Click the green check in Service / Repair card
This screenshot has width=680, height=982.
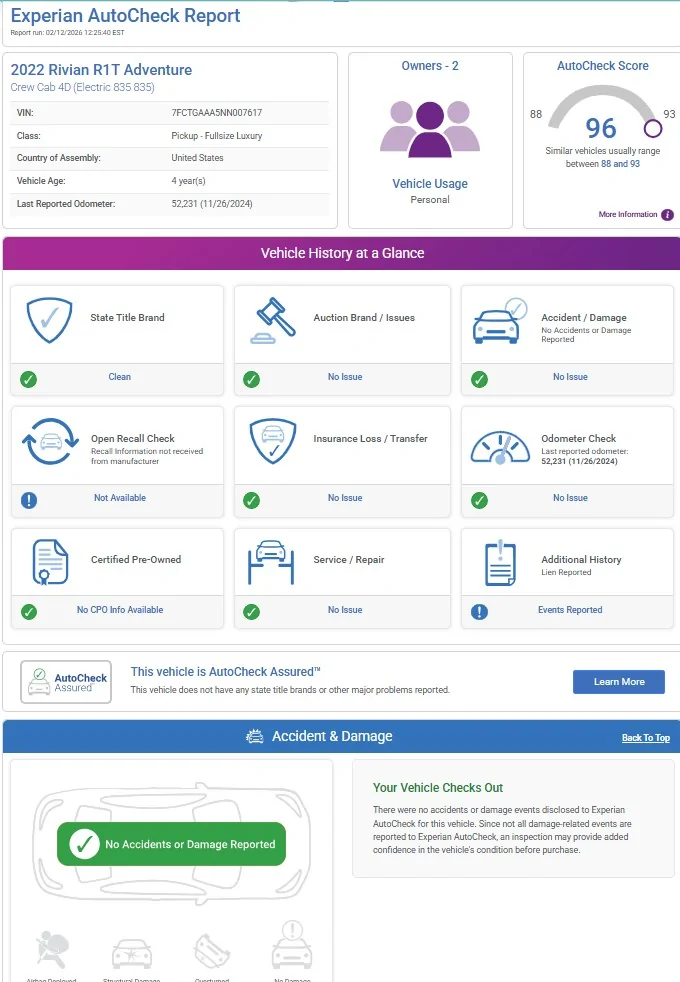click(x=252, y=612)
